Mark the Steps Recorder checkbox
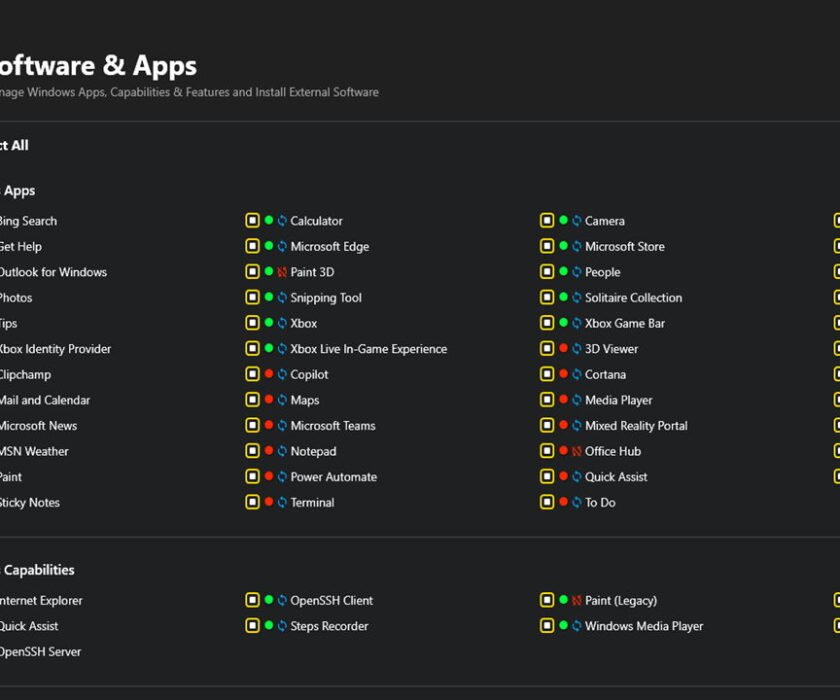This screenshot has height=700, width=840. [x=252, y=626]
